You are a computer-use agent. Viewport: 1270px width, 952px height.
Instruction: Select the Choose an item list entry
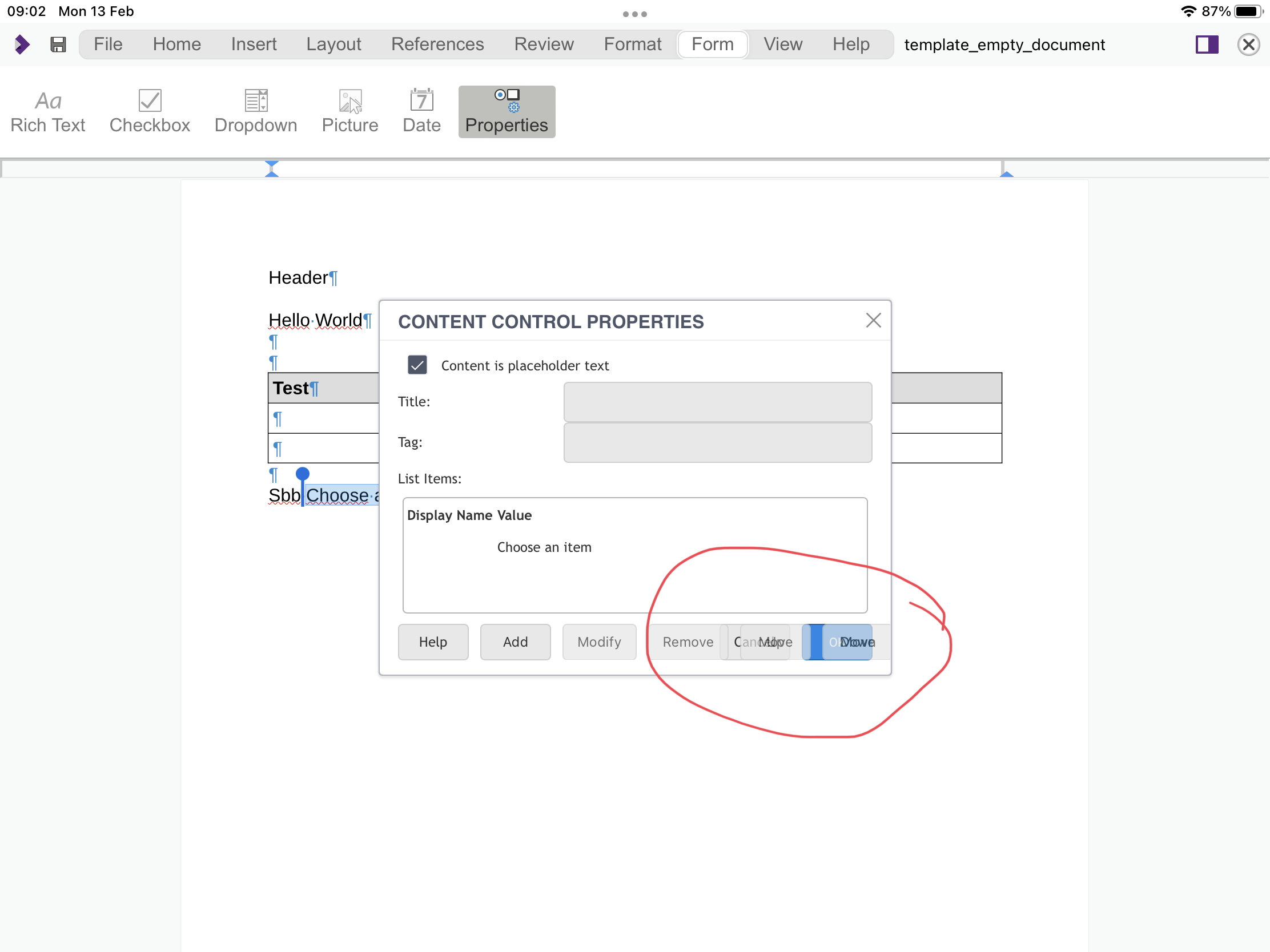(544, 547)
